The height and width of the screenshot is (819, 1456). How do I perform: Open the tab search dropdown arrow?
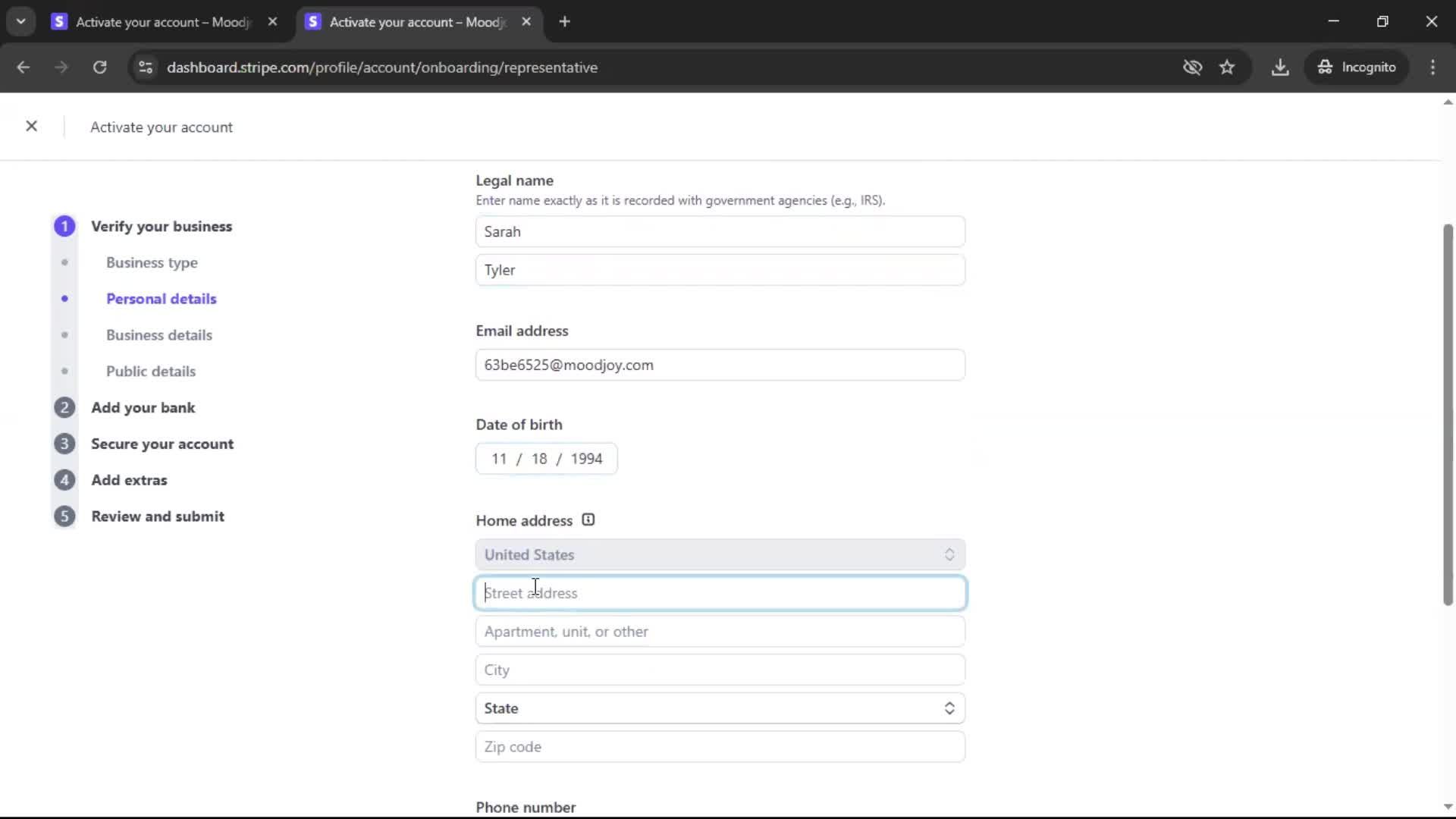coord(21,22)
